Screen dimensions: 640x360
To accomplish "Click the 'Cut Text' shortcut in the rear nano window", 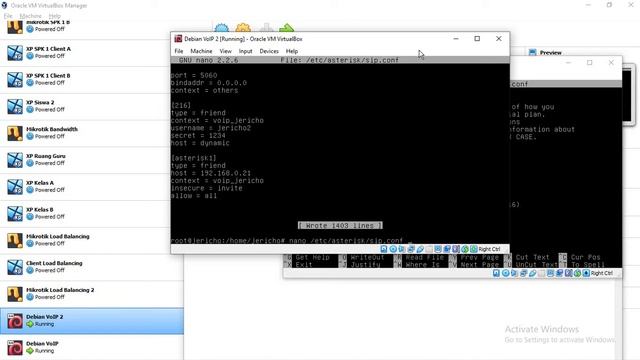I will tap(533, 257).
